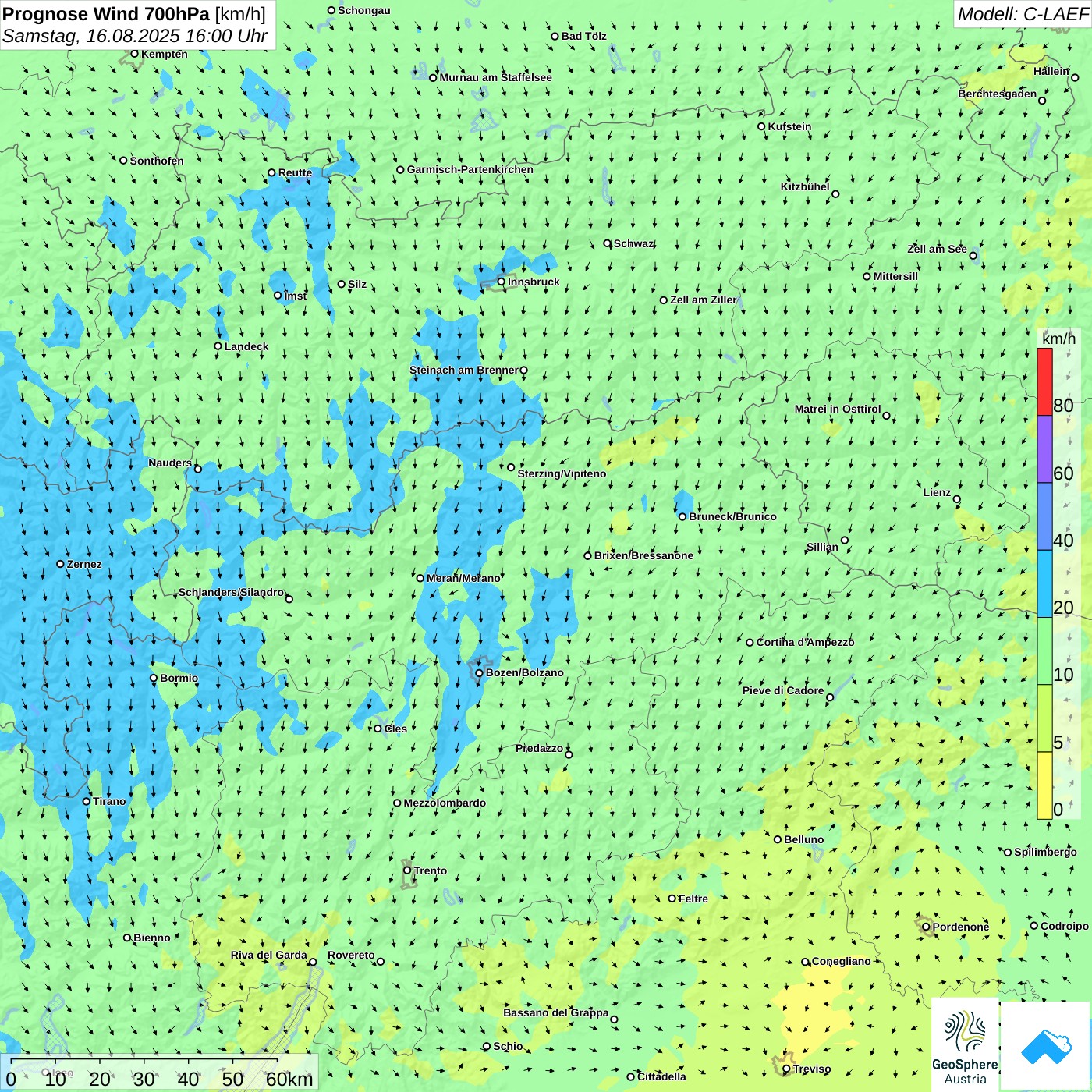Click the Landeck location marker
The height and width of the screenshot is (1092, 1092).
[x=218, y=346]
